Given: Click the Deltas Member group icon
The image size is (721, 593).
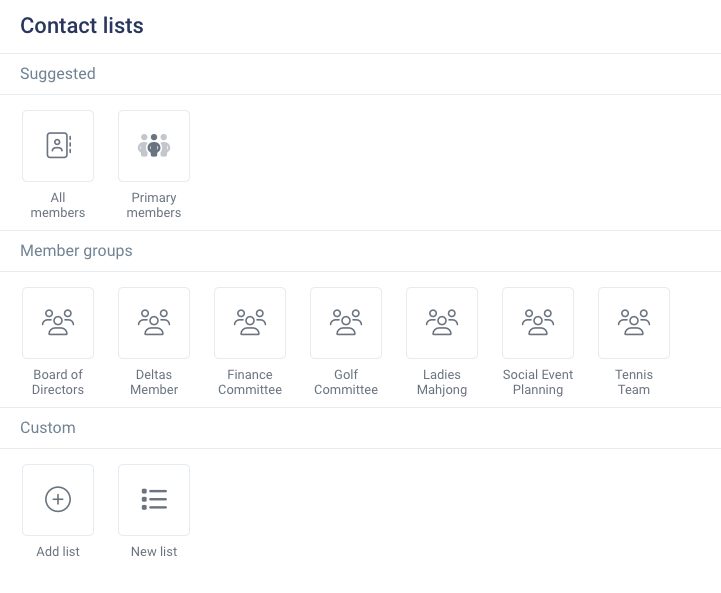Looking at the screenshot, I should [x=154, y=322].
